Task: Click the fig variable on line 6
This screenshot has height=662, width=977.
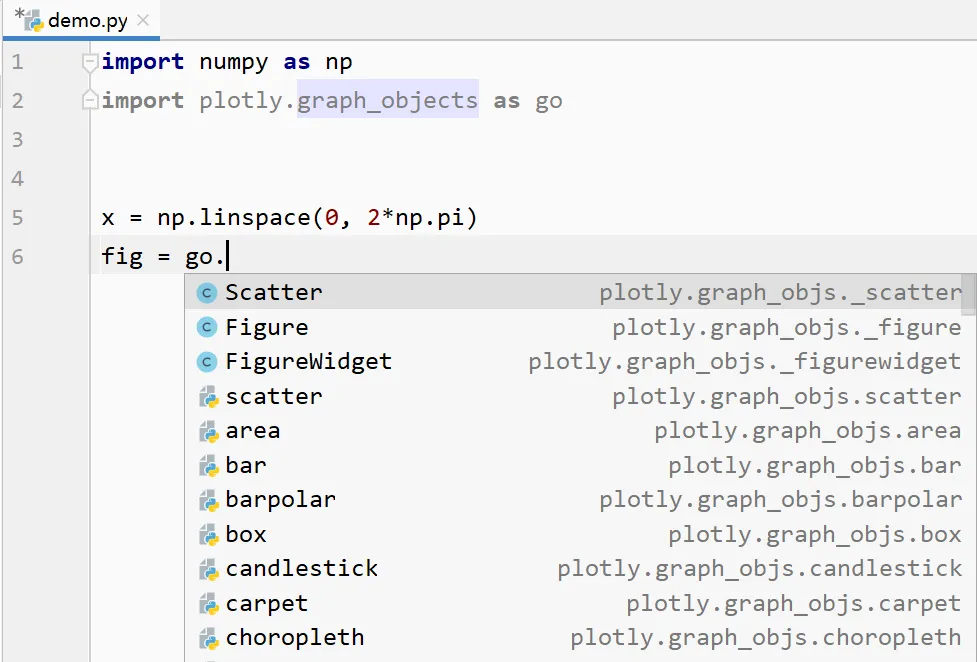Action: point(122,256)
